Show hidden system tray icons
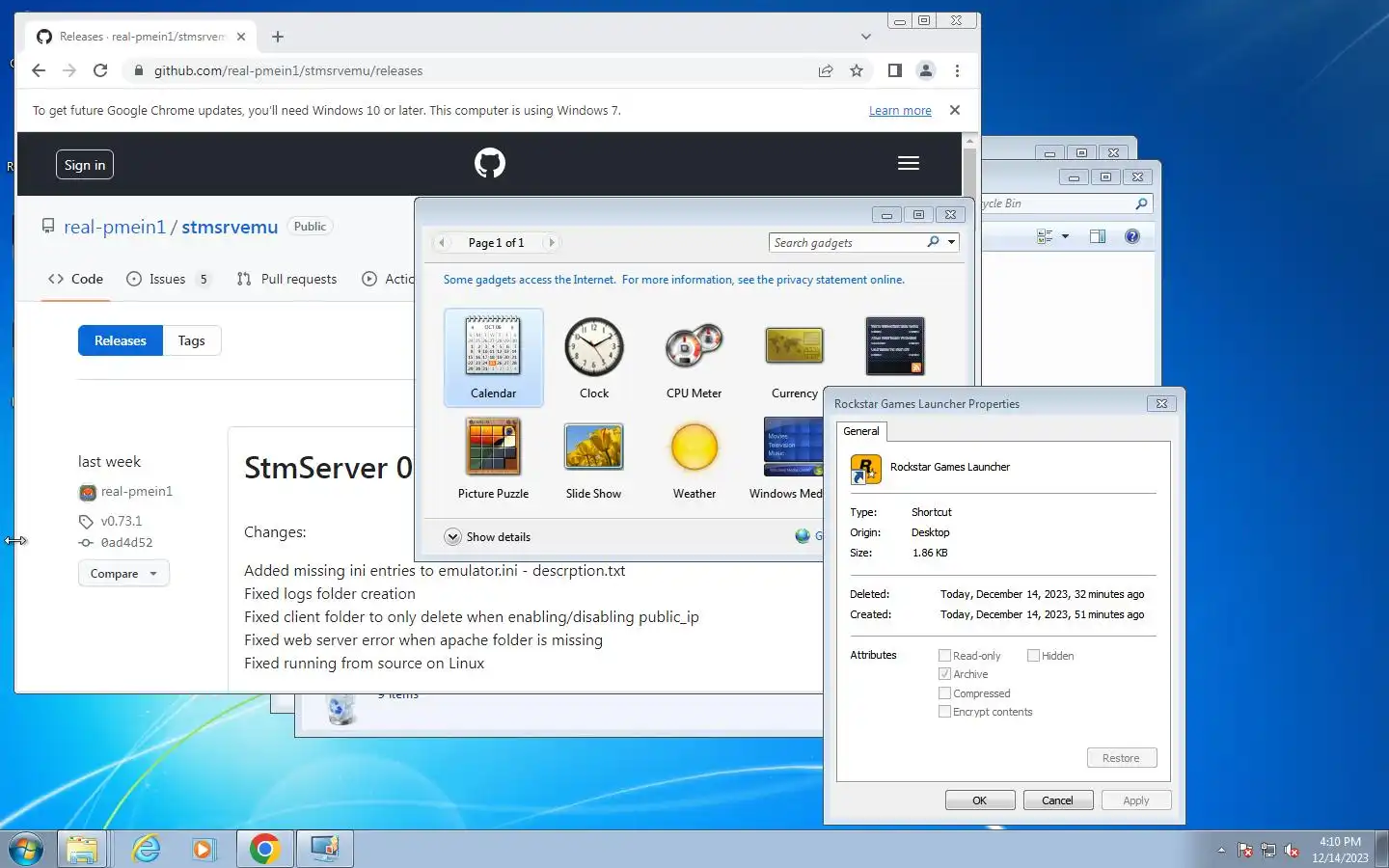The image size is (1389, 868). 1221,850
